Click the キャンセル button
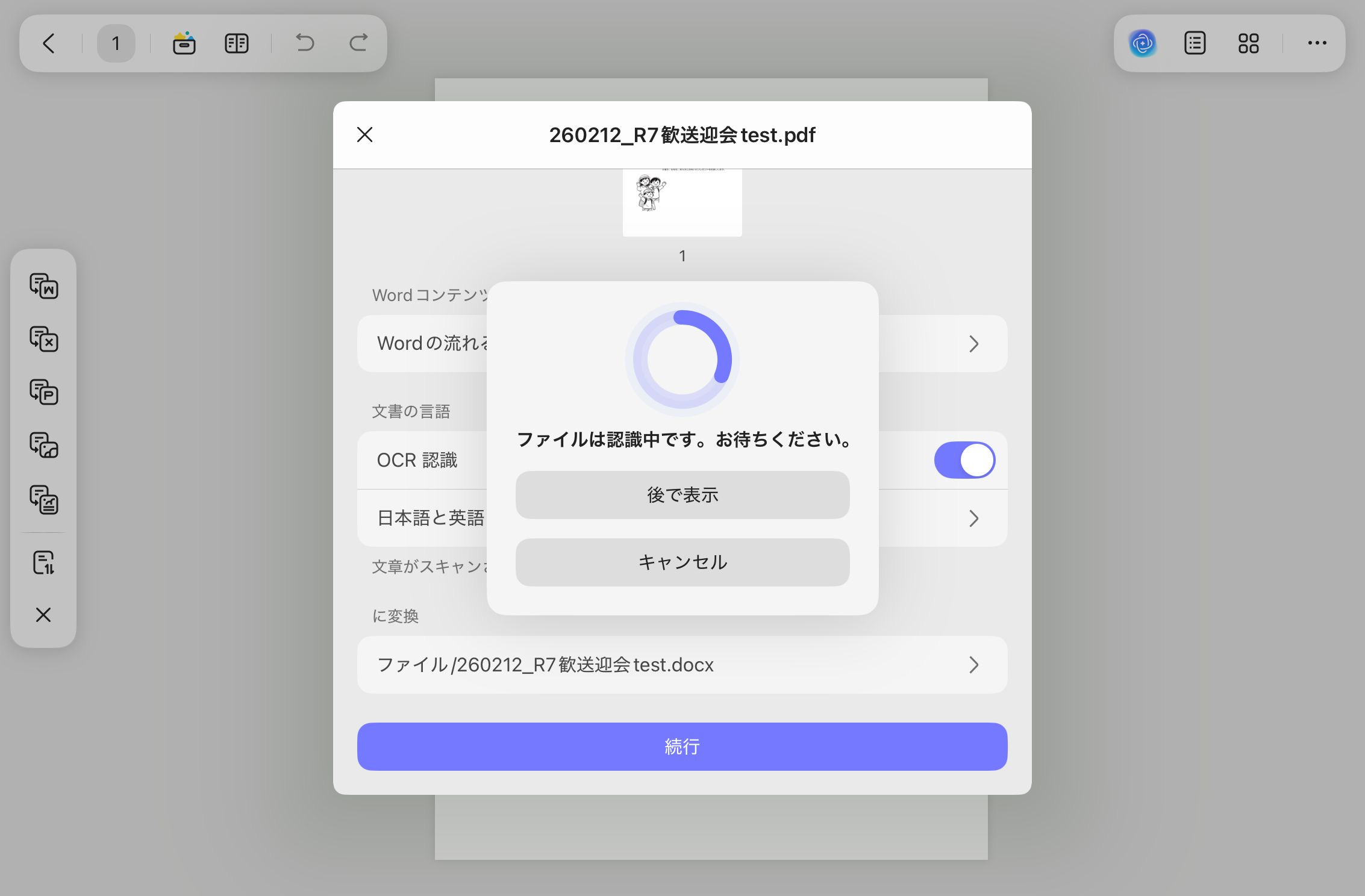 click(x=682, y=562)
